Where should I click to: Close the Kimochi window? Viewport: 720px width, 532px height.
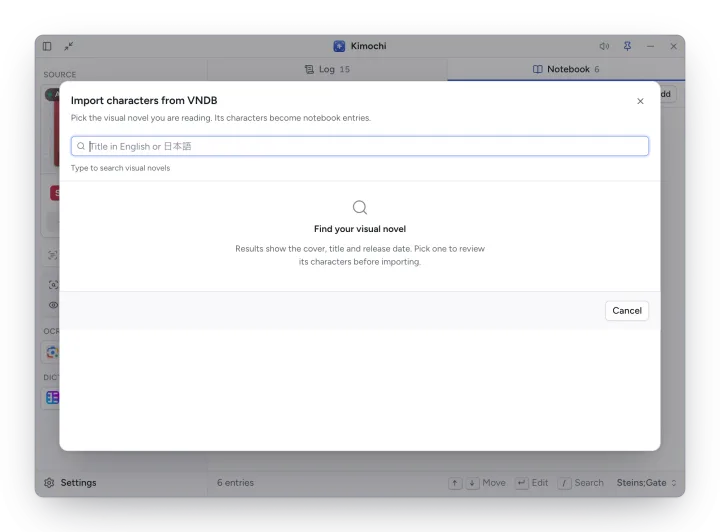(673, 46)
